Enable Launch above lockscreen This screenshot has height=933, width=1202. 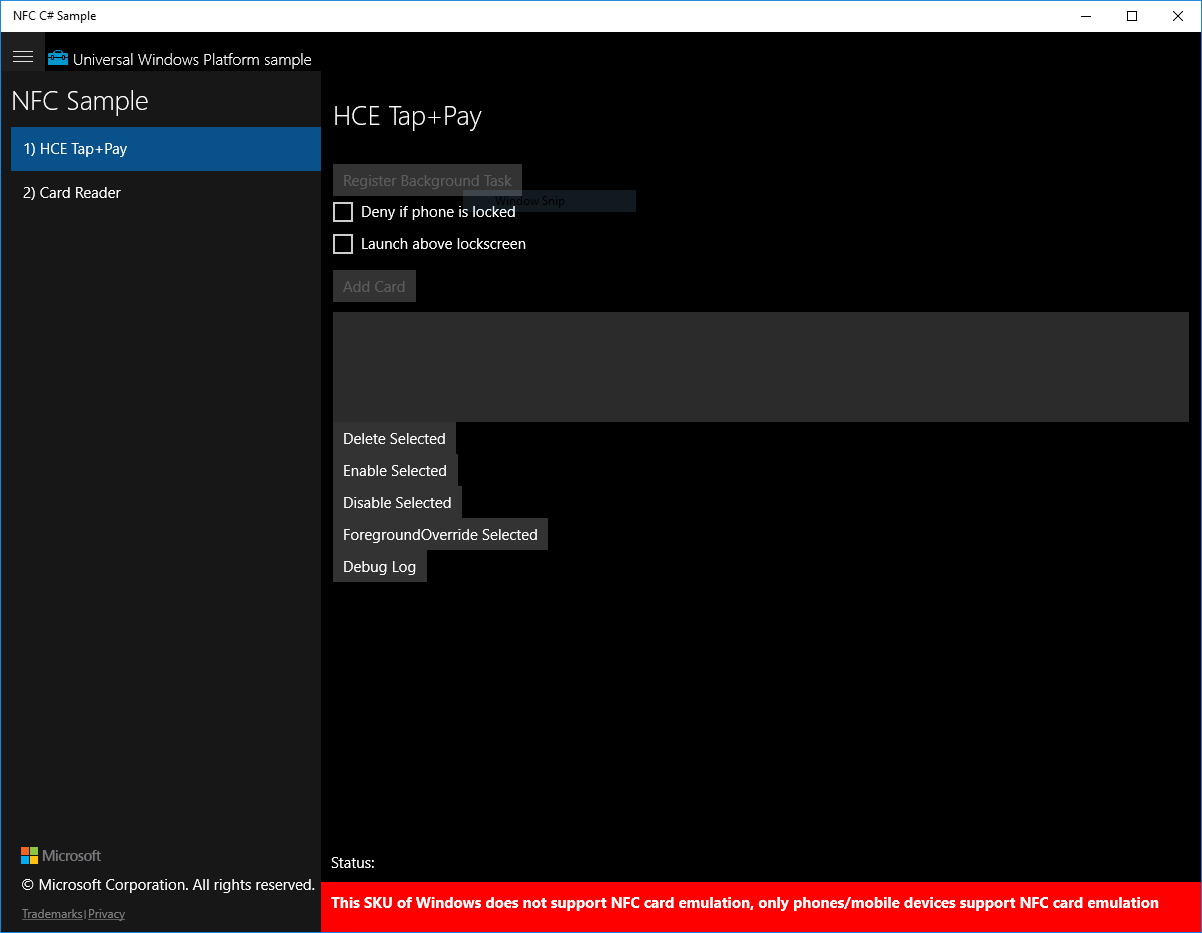[x=343, y=244]
